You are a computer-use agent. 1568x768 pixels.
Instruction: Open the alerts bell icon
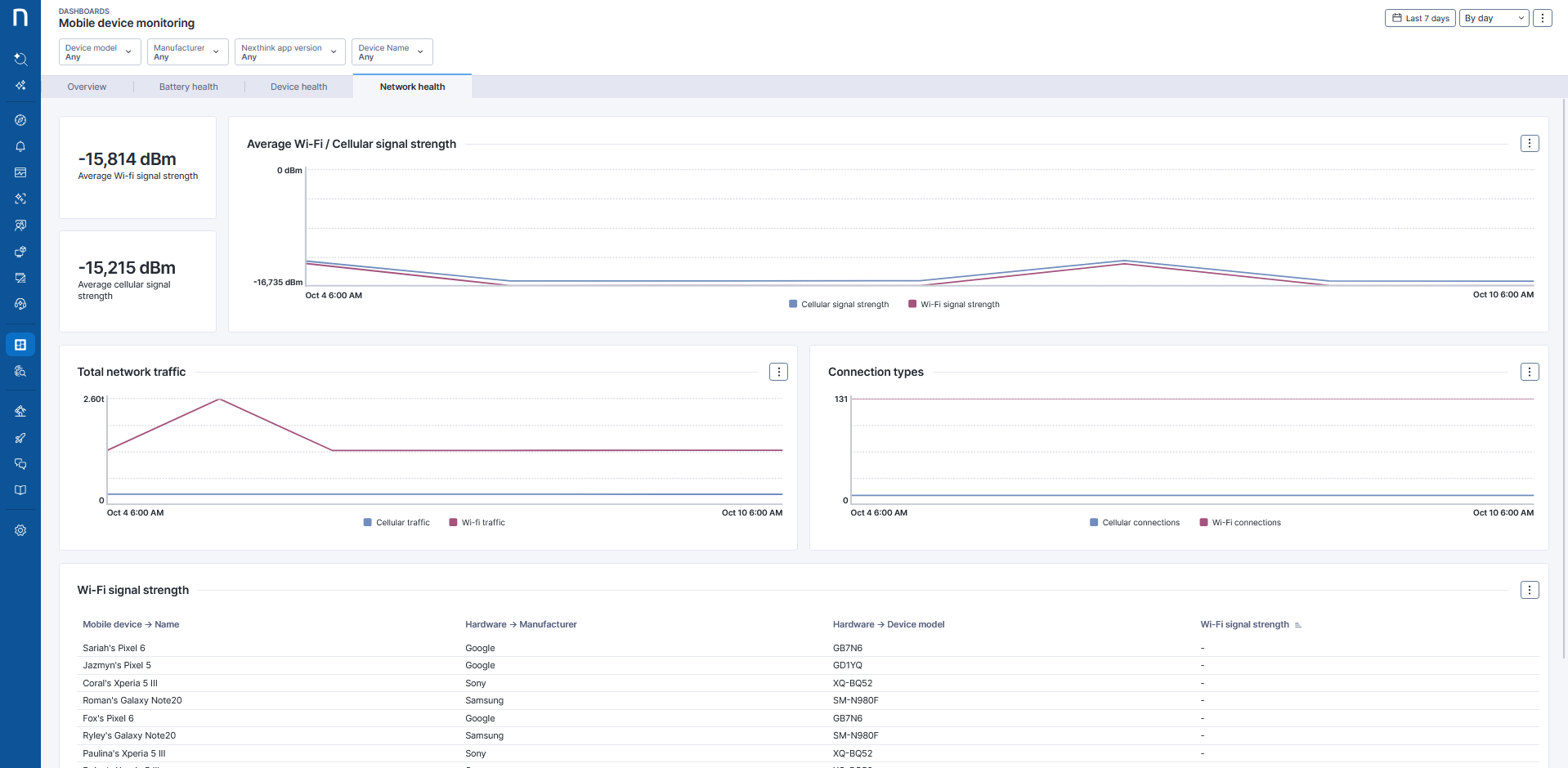20,146
